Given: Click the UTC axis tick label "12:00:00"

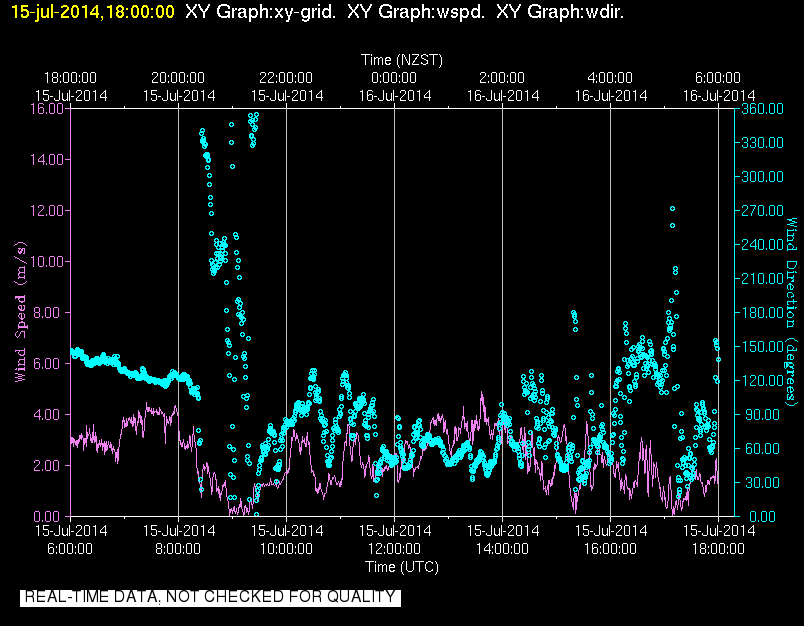Looking at the screenshot, I should (x=394, y=549).
